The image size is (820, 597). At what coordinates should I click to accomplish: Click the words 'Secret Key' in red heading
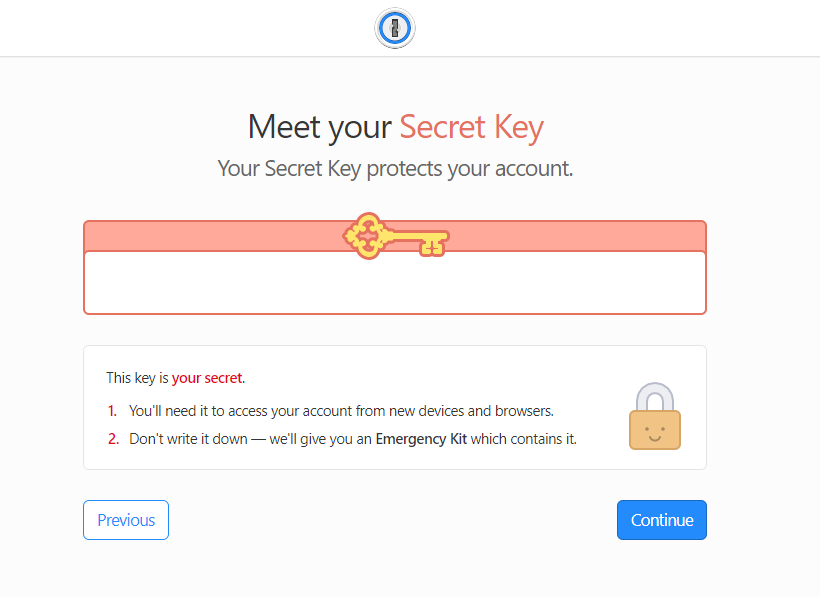pyautogui.click(x=472, y=128)
